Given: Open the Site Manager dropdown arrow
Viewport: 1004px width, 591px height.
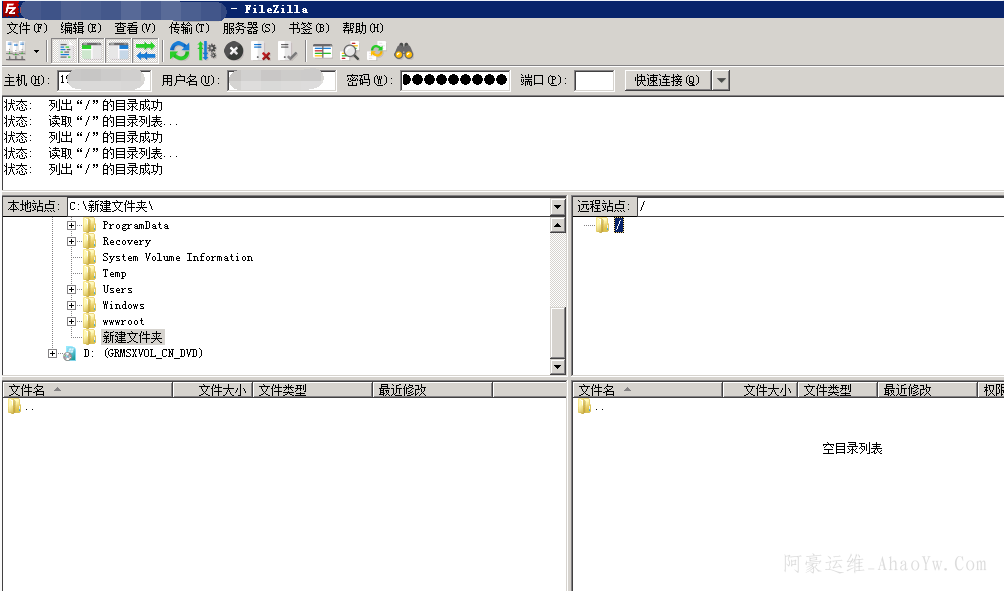Looking at the screenshot, I should pos(36,51).
